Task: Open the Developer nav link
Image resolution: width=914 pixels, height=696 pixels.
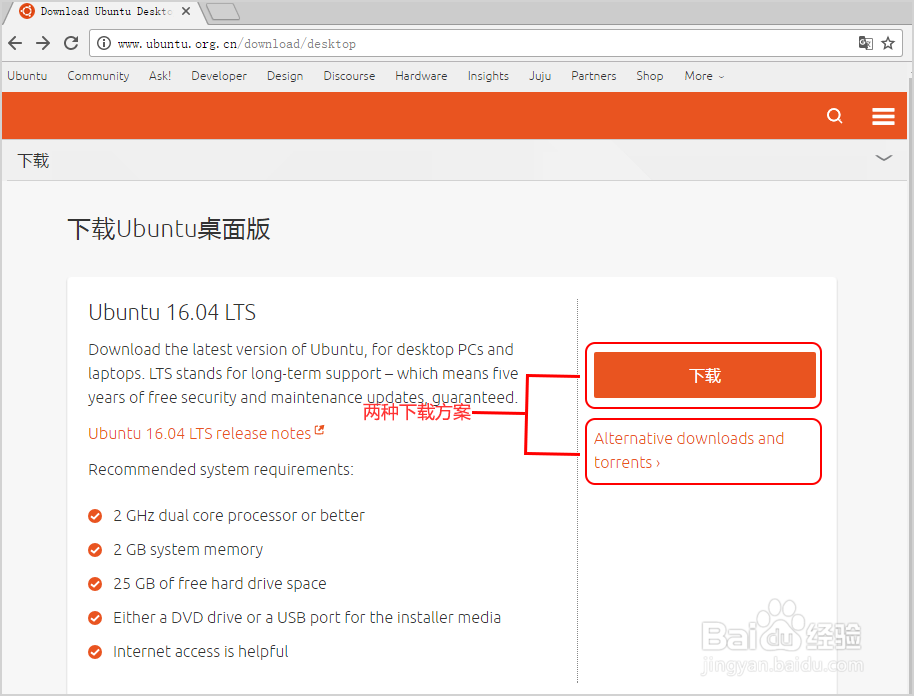Action: pos(219,76)
